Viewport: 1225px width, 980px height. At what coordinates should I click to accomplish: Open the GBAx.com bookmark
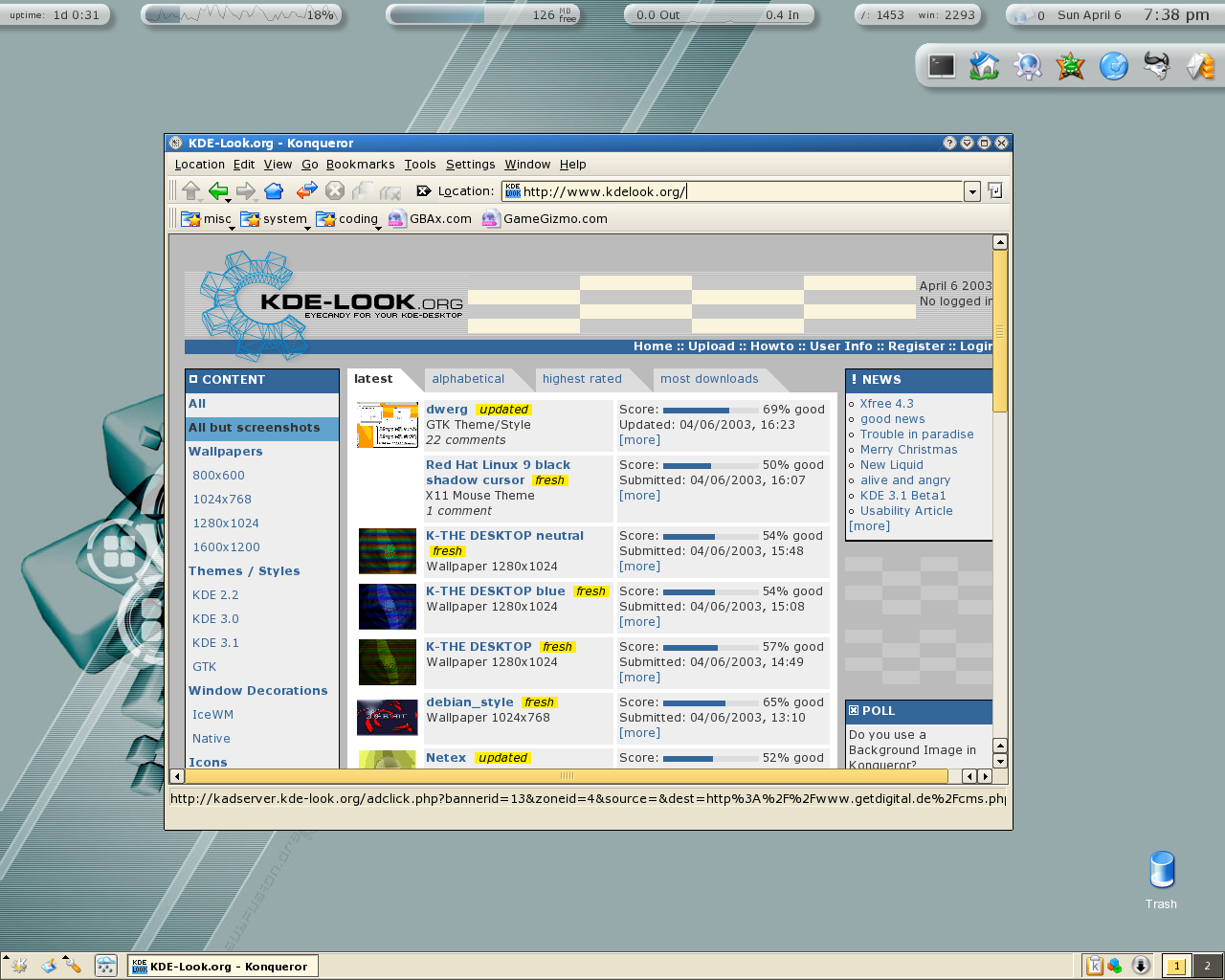click(430, 219)
